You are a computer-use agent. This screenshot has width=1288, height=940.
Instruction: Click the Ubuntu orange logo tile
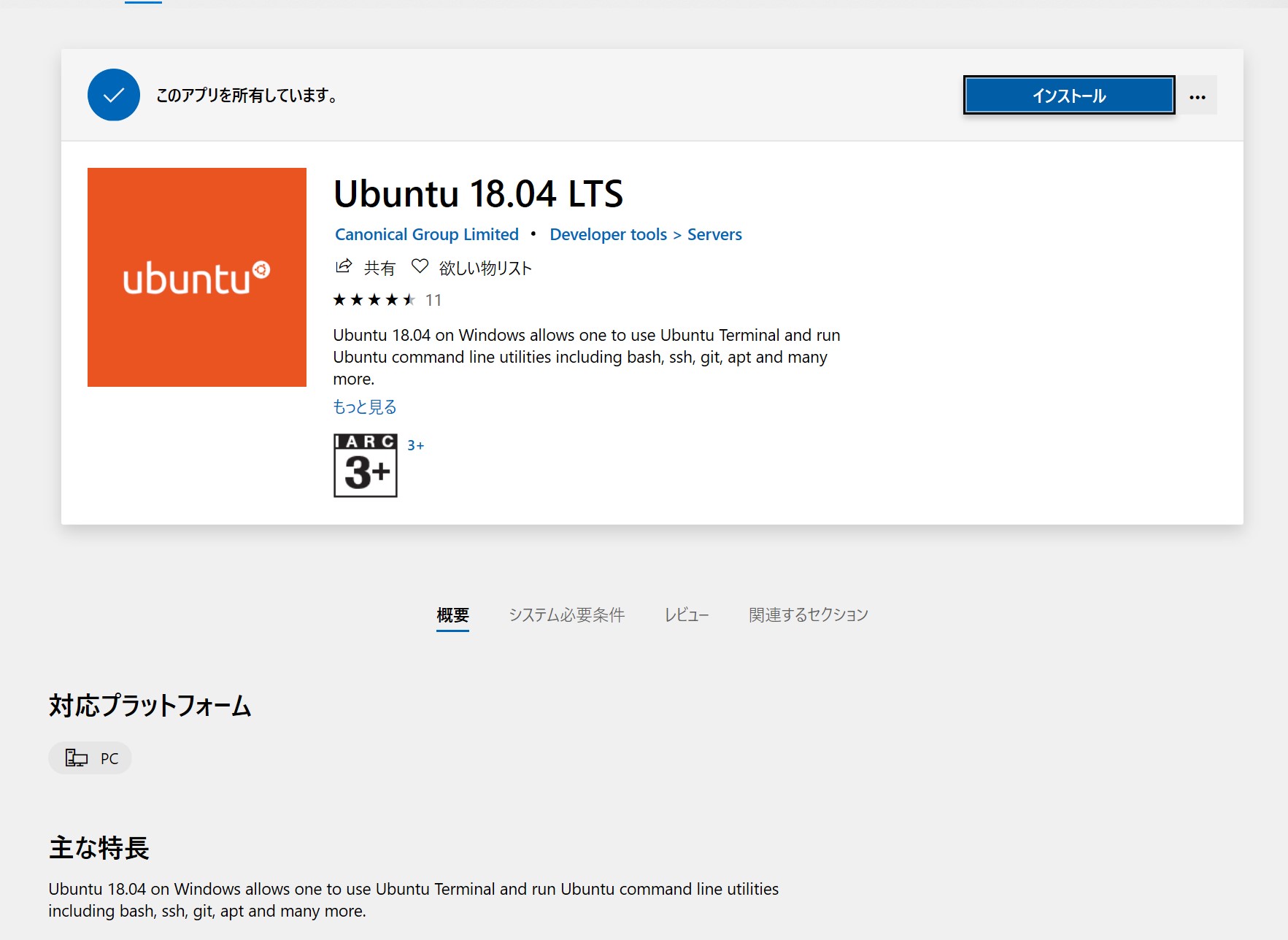click(197, 277)
